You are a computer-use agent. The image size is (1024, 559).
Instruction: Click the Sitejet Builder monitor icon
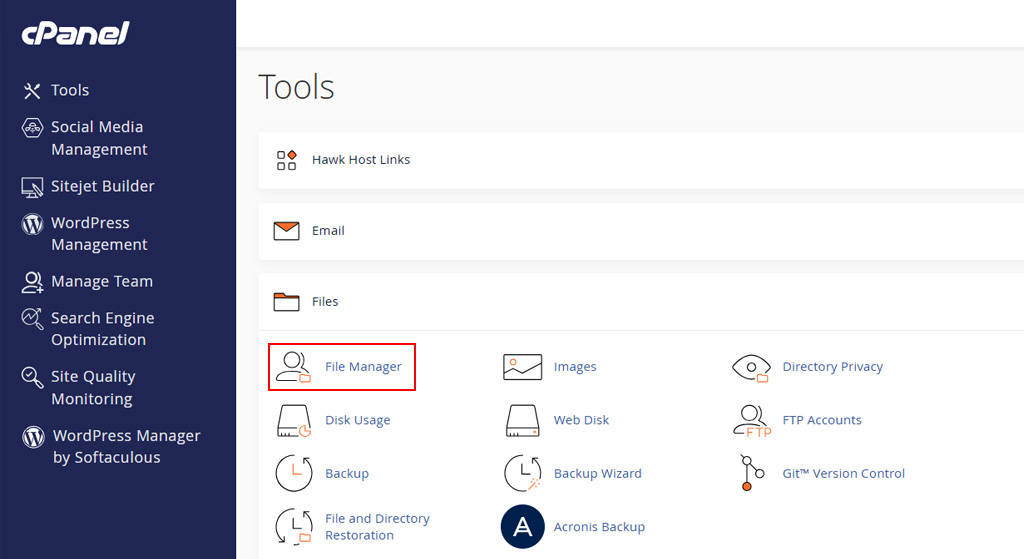32,187
